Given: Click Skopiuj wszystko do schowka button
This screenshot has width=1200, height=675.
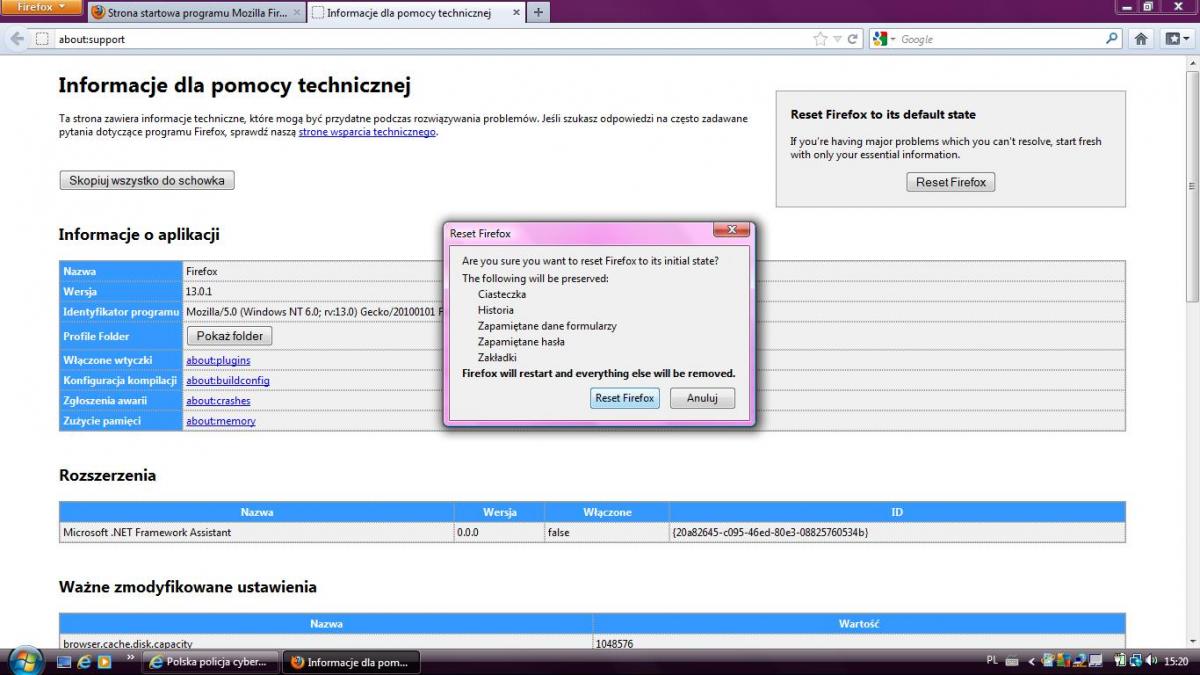Looking at the screenshot, I should pos(147,181).
